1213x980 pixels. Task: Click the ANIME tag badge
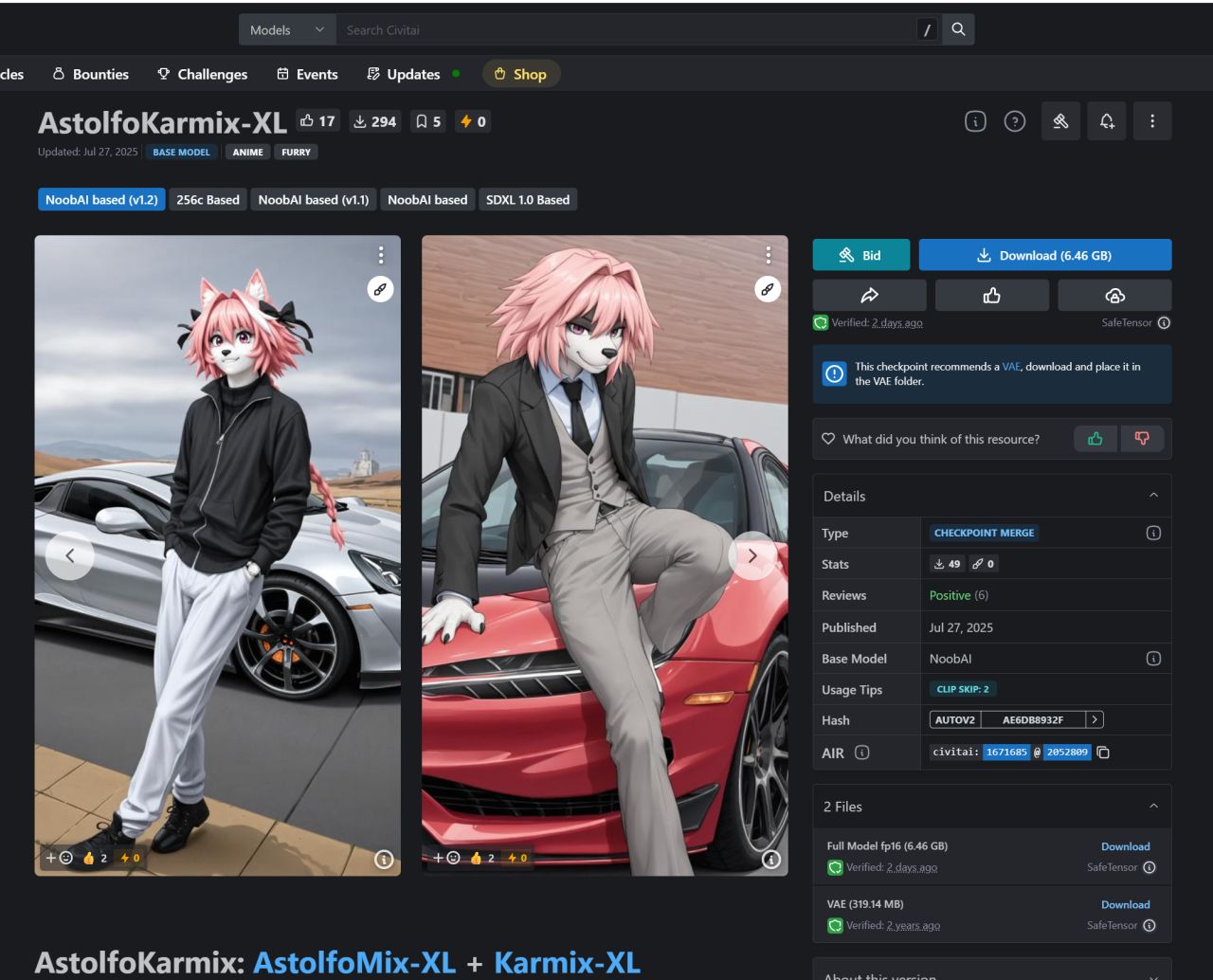(x=248, y=152)
